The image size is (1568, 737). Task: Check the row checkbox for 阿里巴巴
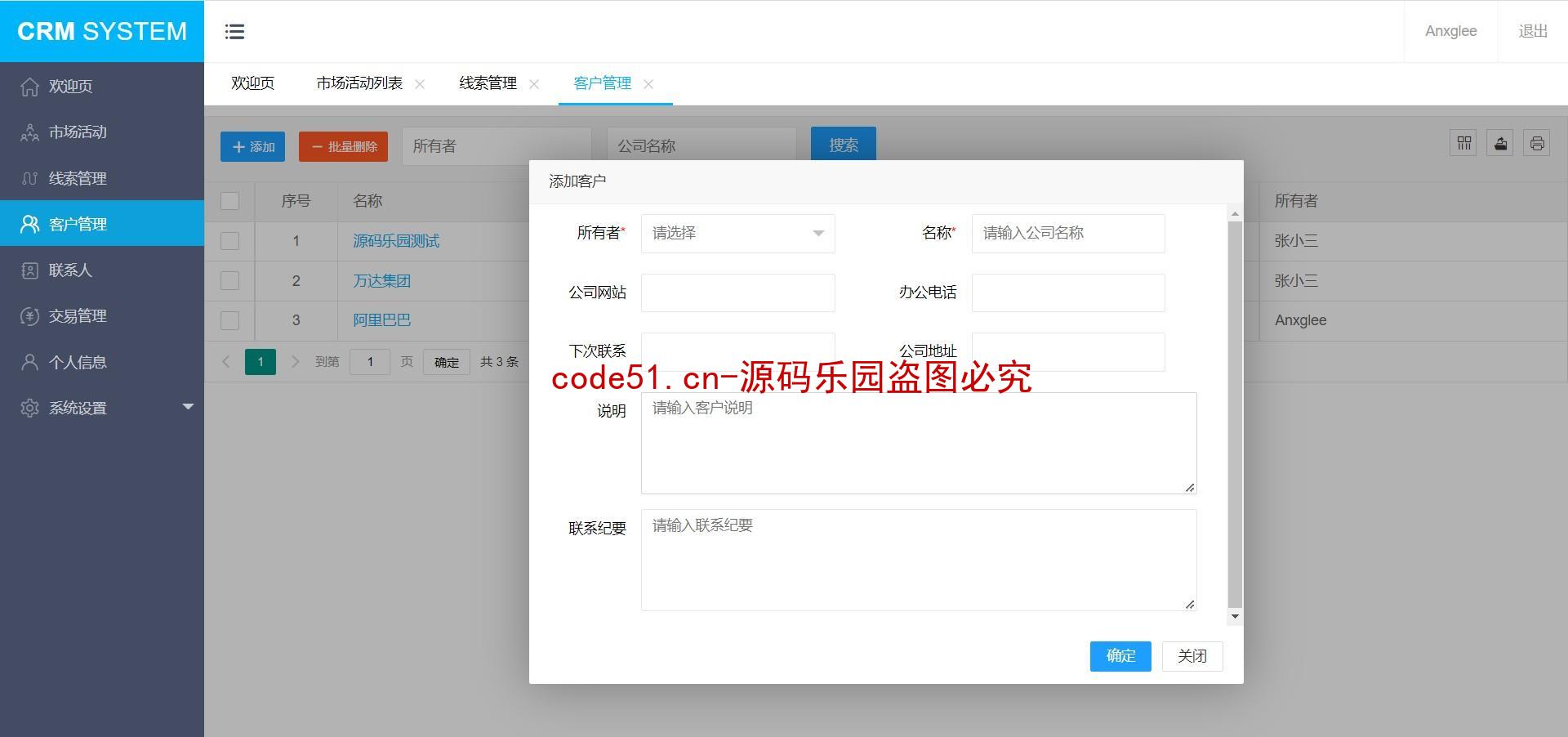230,320
